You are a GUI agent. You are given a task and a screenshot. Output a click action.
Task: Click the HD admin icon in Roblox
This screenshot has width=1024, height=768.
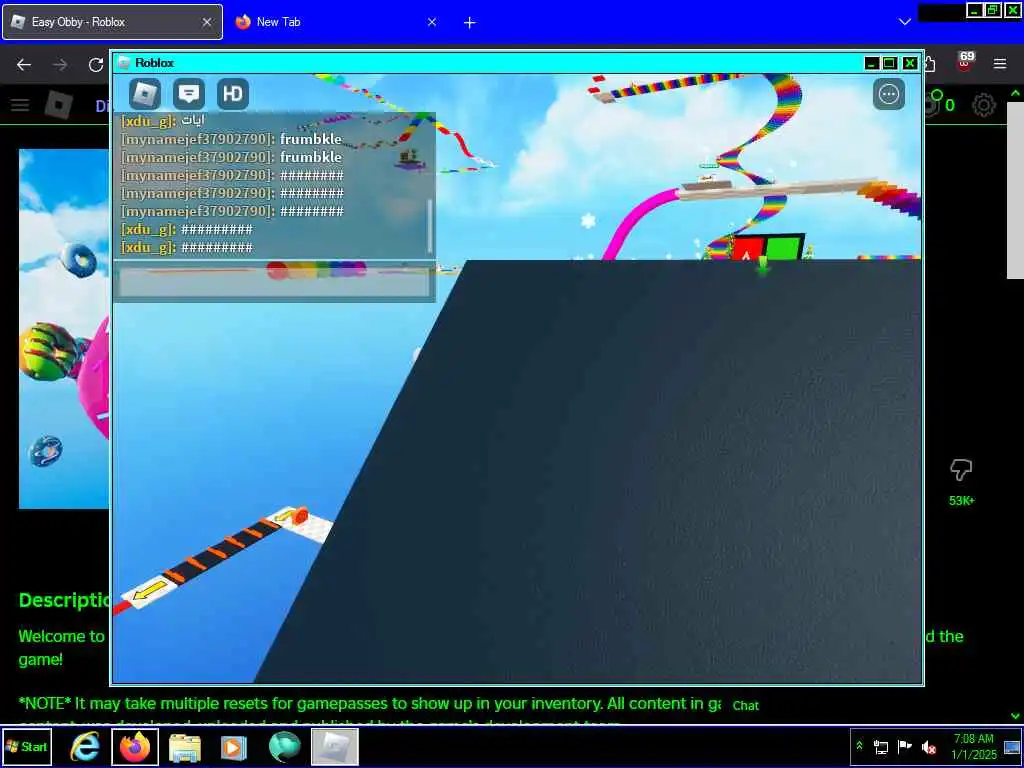(233, 93)
